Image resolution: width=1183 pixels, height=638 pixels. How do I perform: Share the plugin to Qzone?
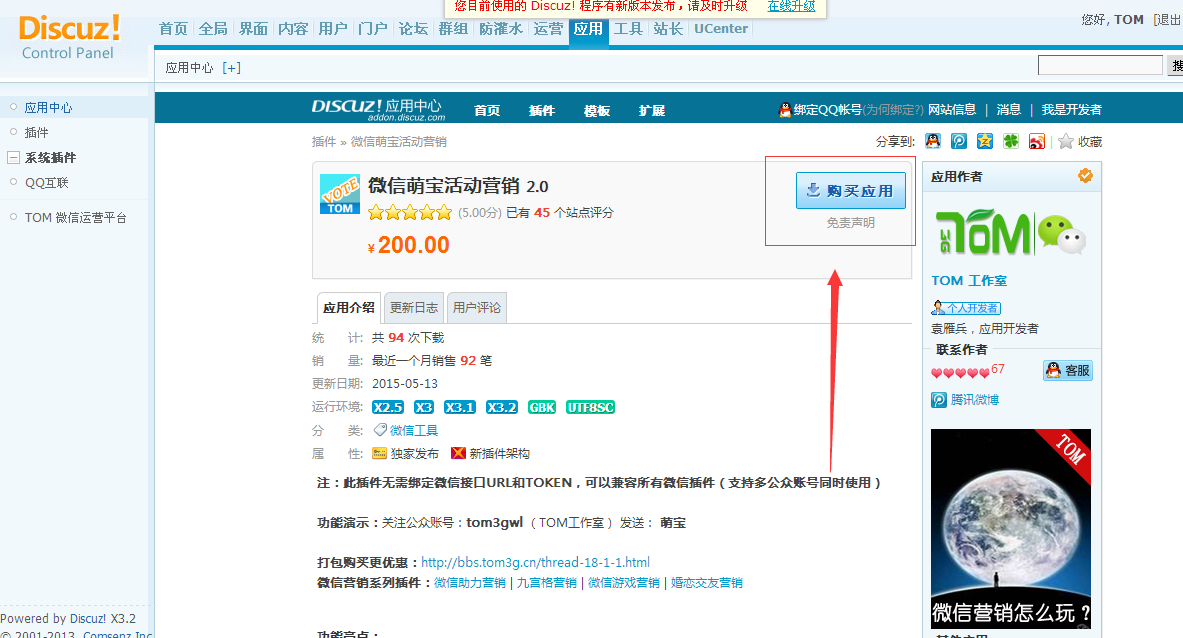(x=983, y=141)
